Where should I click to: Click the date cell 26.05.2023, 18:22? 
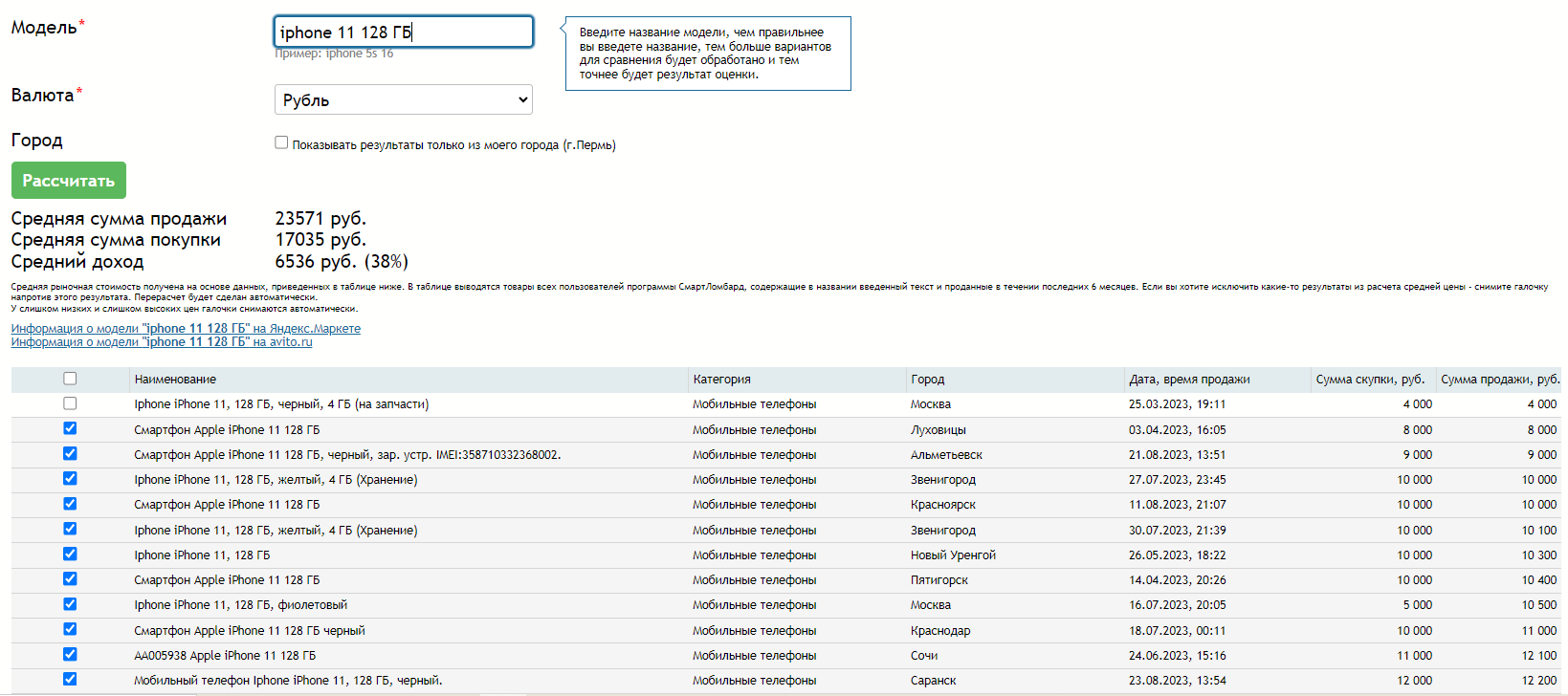pos(1177,555)
